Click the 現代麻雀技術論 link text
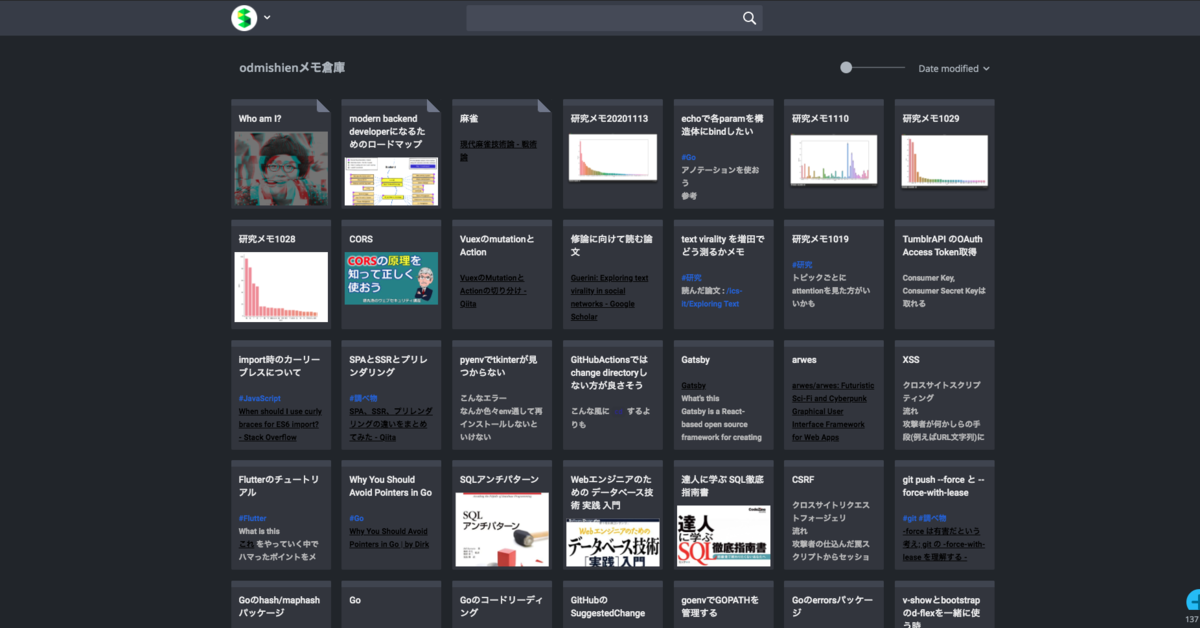1200x628 pixels. click(498, 151)
